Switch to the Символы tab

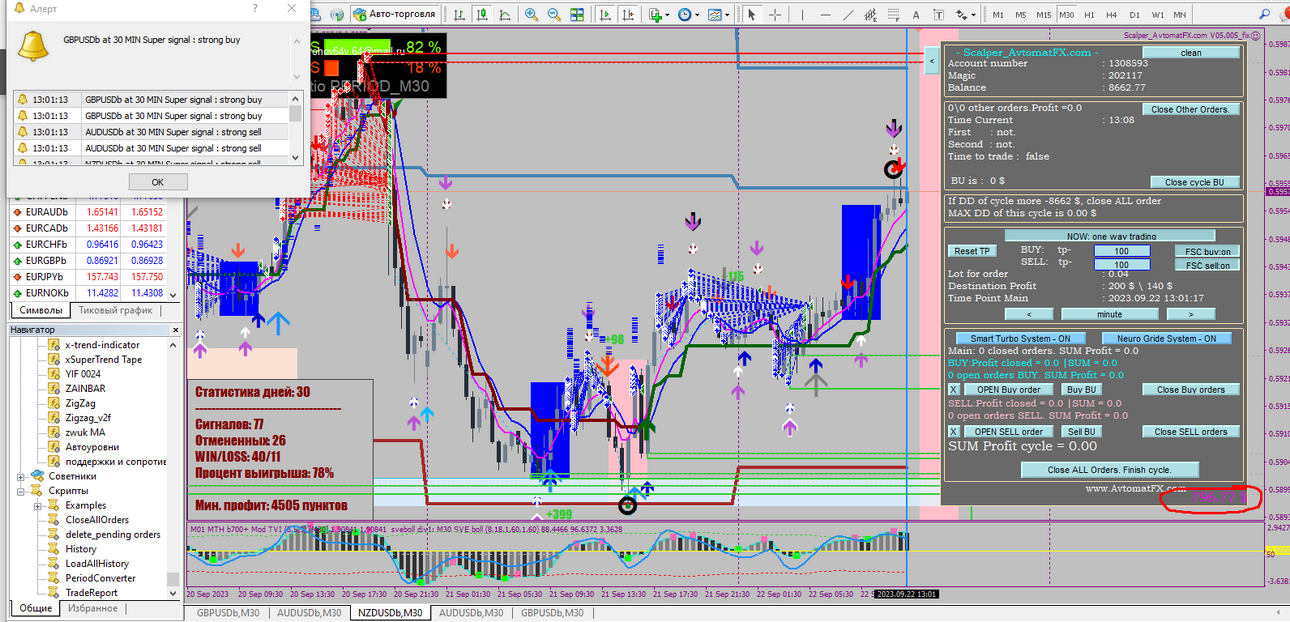[41, 310]
